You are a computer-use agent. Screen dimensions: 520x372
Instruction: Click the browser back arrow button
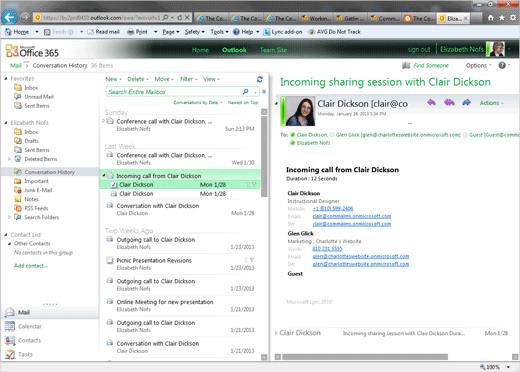click(x=9, y=17)
